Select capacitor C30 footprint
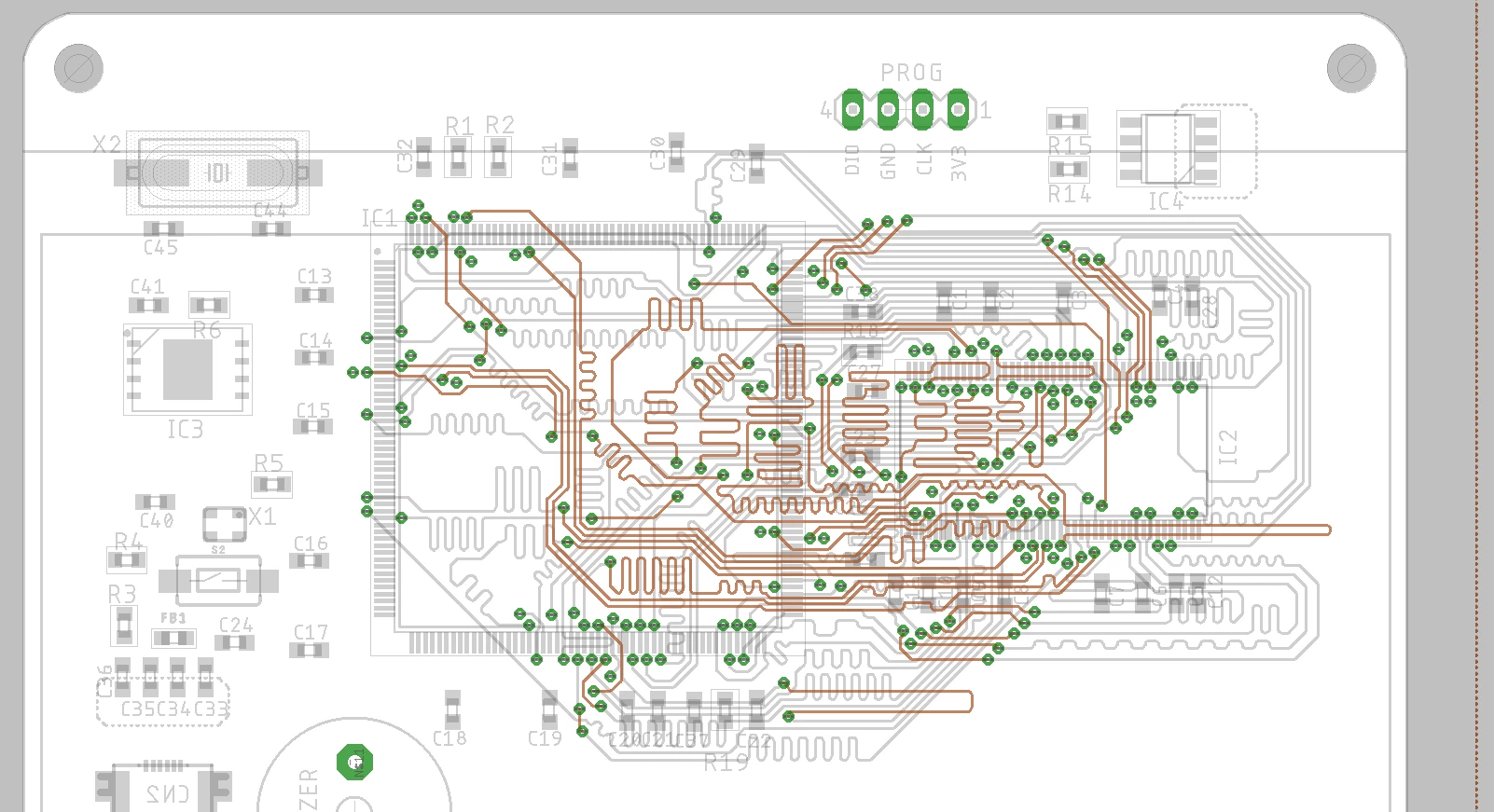 click(x=676, y=151)
